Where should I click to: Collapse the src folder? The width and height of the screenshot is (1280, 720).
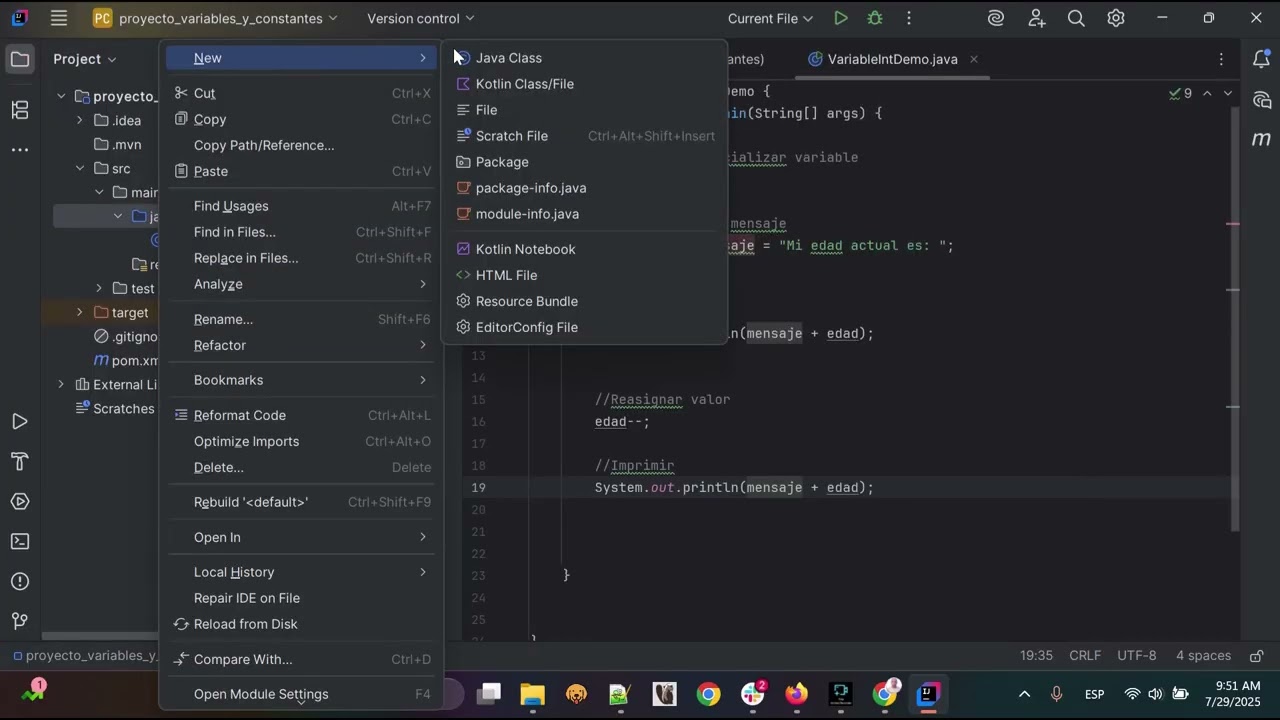pos(80,168)
